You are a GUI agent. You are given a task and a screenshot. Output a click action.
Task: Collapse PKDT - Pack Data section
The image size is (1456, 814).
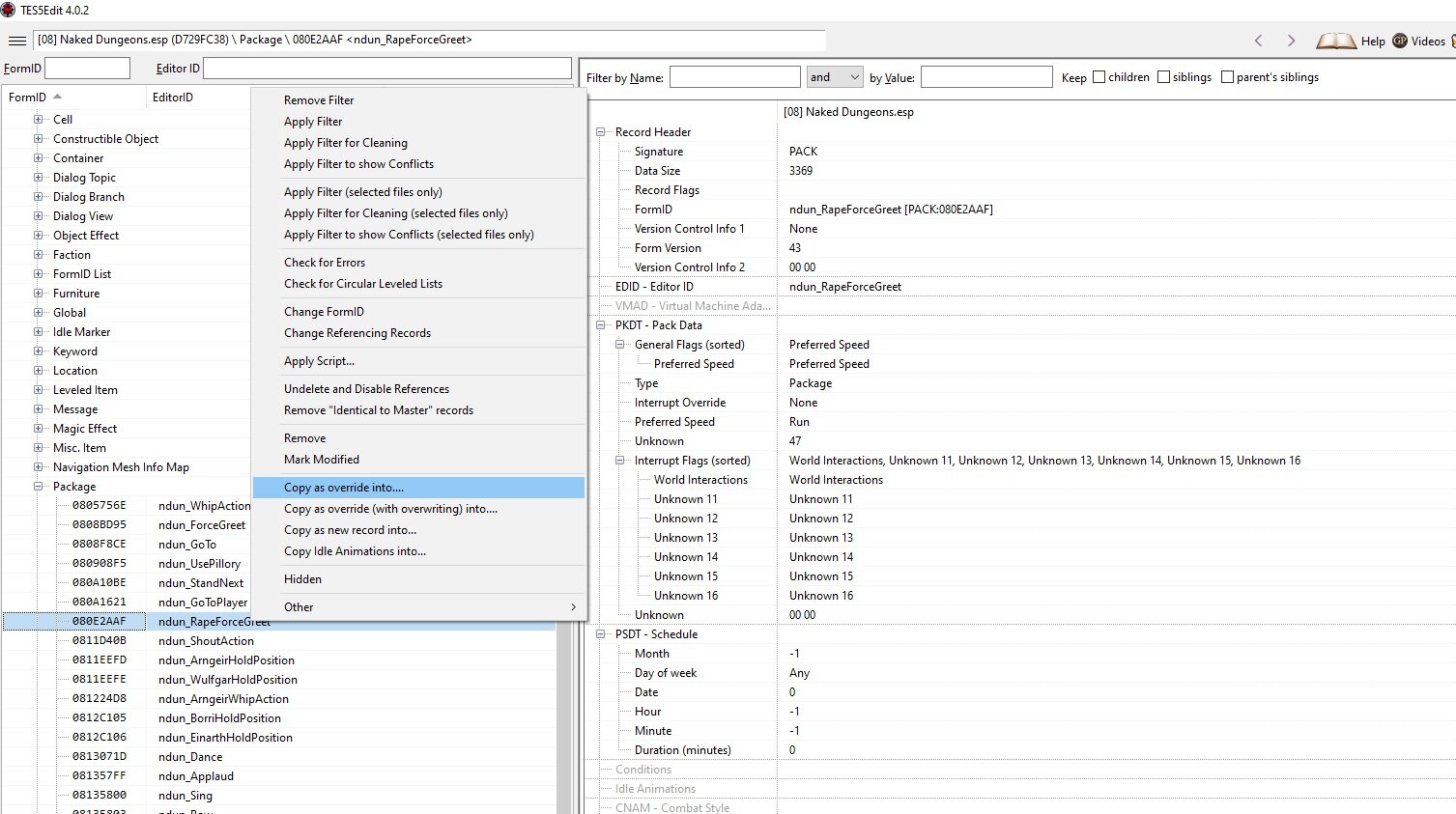tap(601, 325)
